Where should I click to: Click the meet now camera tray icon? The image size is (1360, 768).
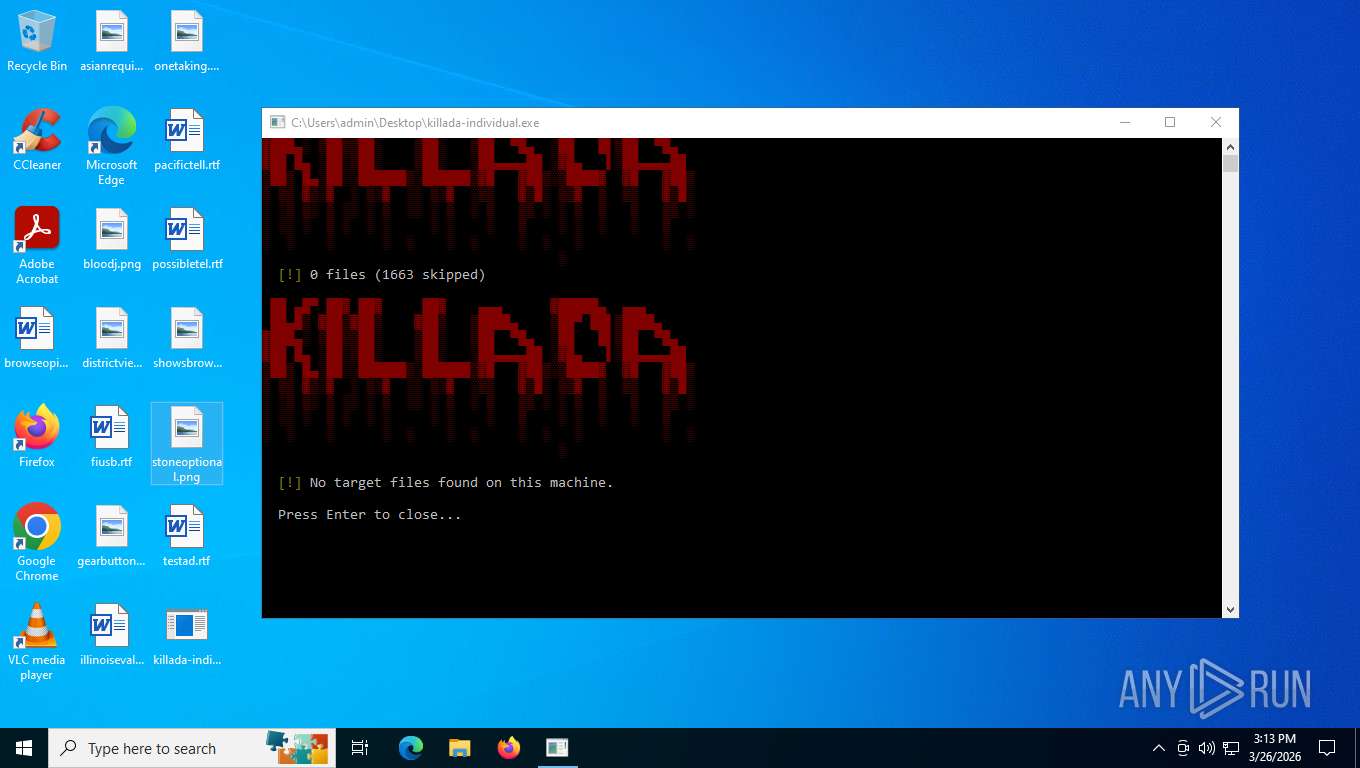tap(1183, 748)
